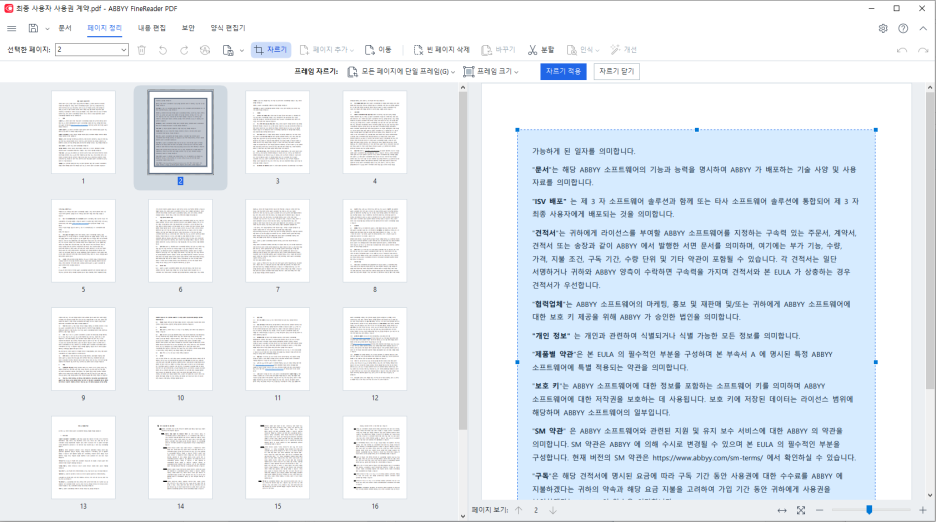Click the https://www.abbyy.com/sm-terms/ link

[707, 458]
